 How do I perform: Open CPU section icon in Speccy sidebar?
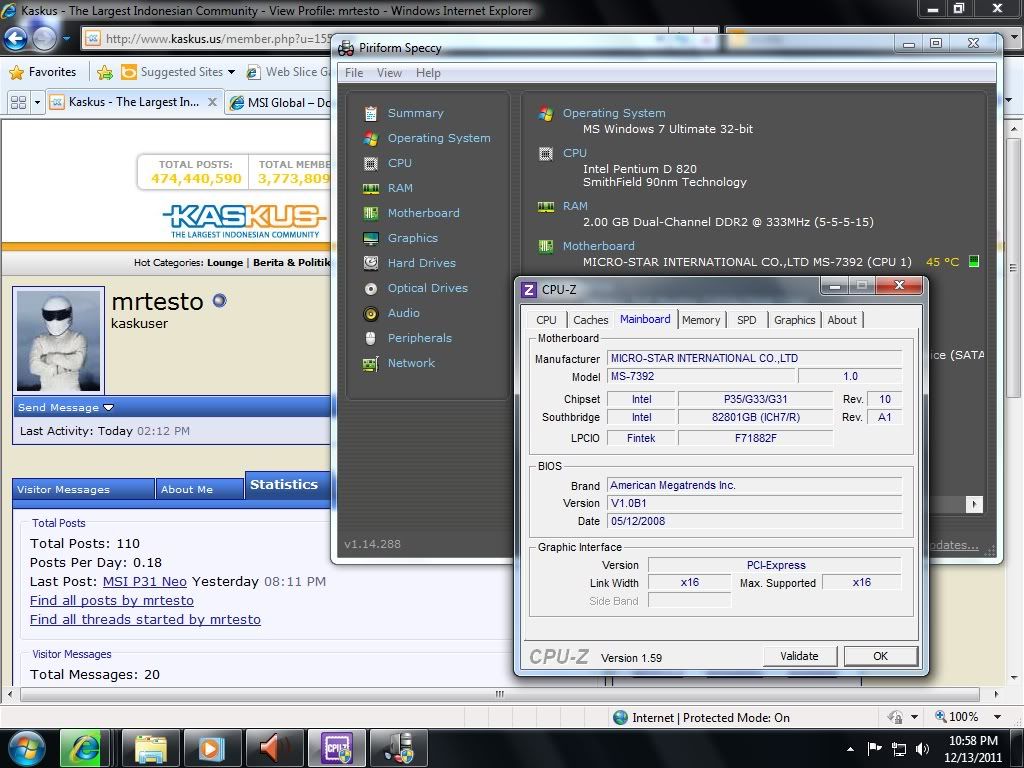(x=371, y=163)
